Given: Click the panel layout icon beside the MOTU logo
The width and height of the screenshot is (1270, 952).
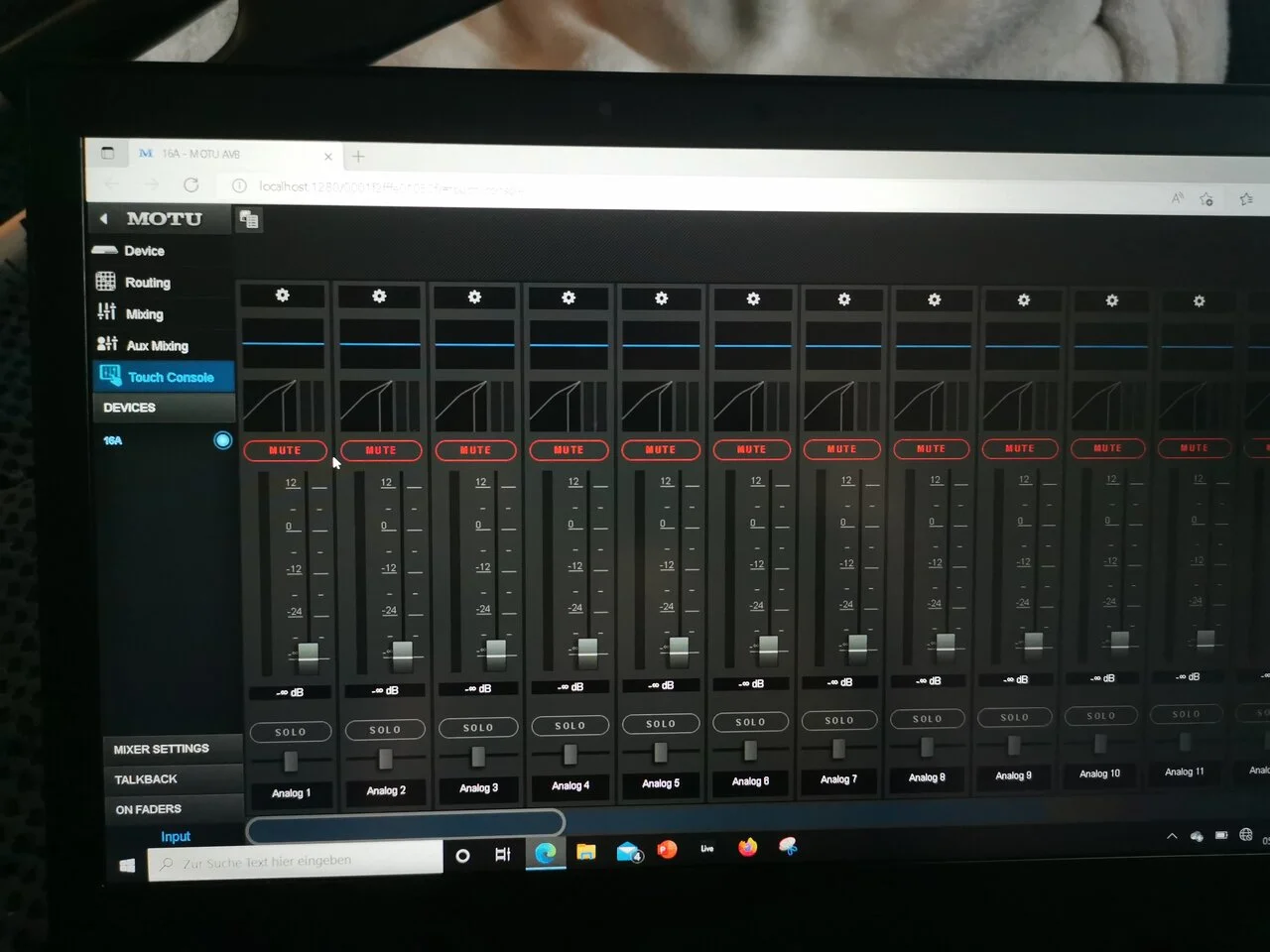Looking at the screenshot, I should click(x=249, y=219).
